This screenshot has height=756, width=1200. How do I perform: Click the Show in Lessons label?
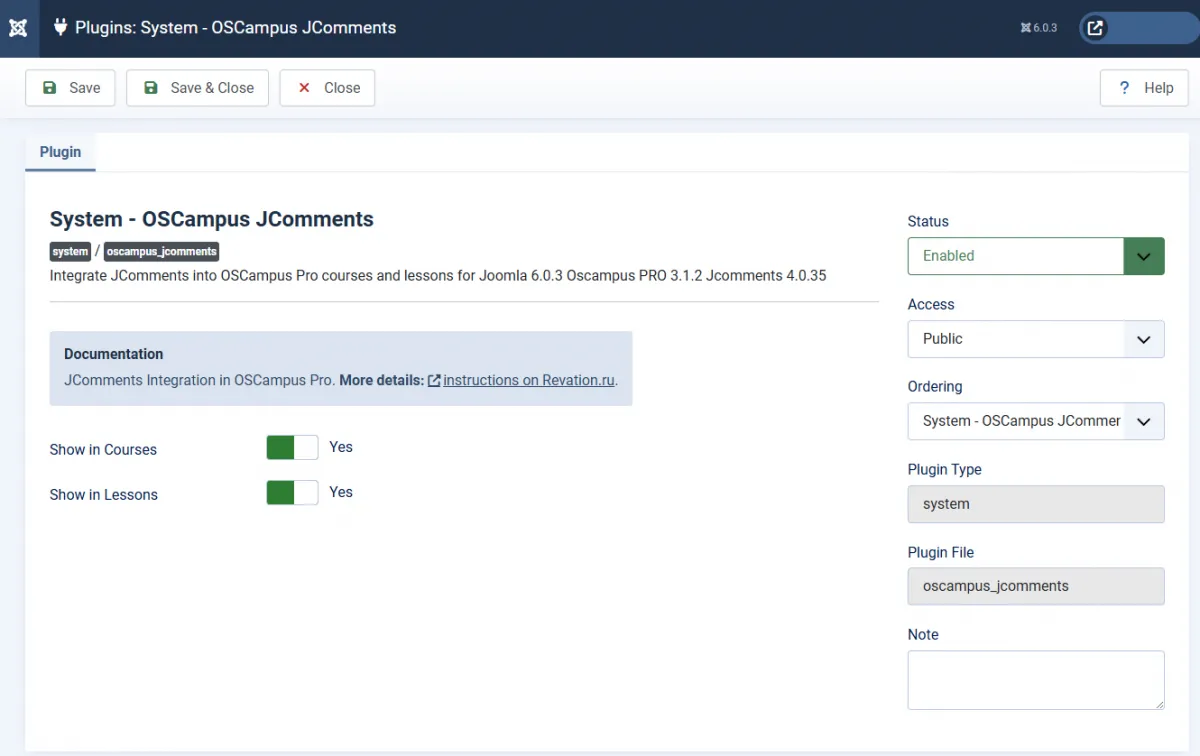tap(104, 495)
